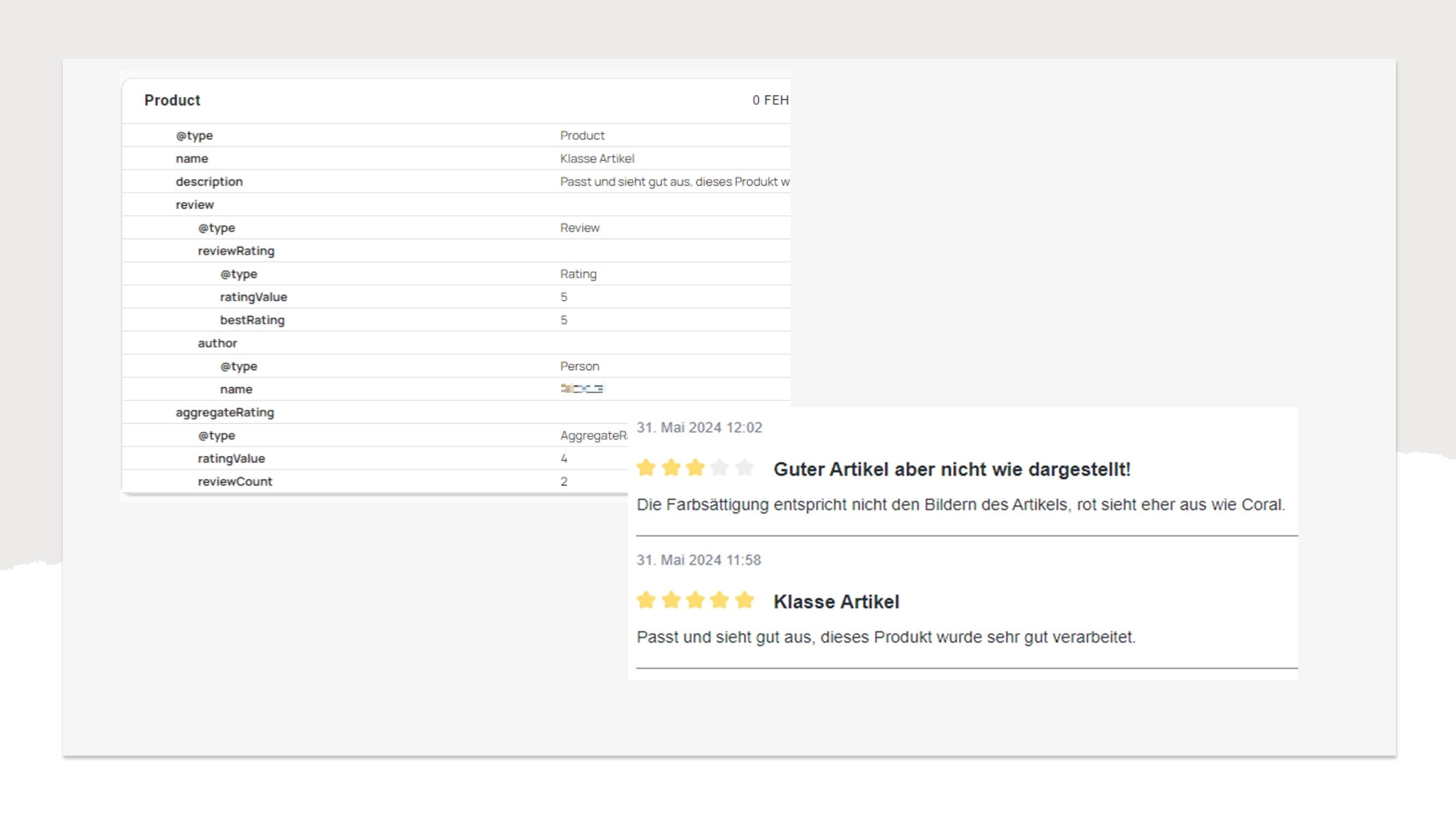Click the 'aggregateRating' property row

[x=456, y=413]
